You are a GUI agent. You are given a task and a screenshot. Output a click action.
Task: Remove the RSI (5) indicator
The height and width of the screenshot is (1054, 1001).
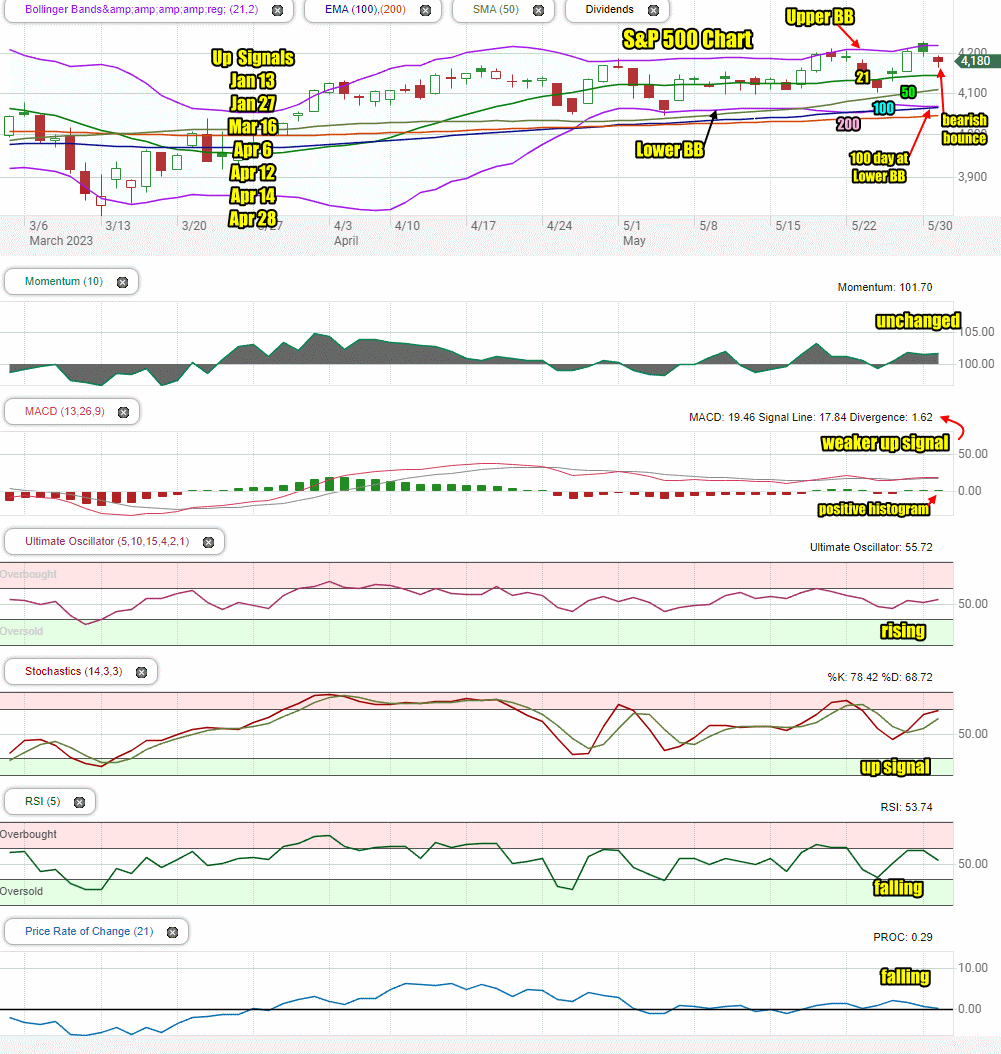click(79, 803)
